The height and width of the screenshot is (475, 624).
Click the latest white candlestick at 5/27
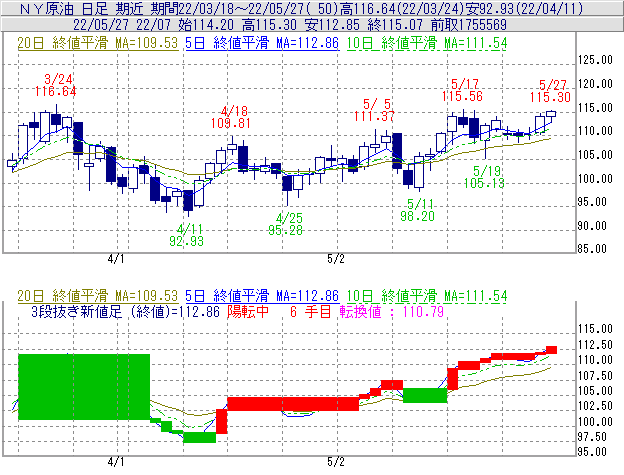(x=551, y=114)
